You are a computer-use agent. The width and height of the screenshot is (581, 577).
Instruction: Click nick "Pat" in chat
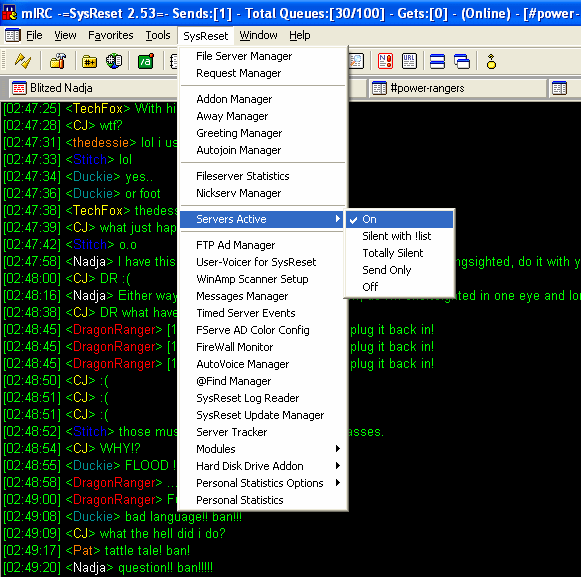point(83,551)
